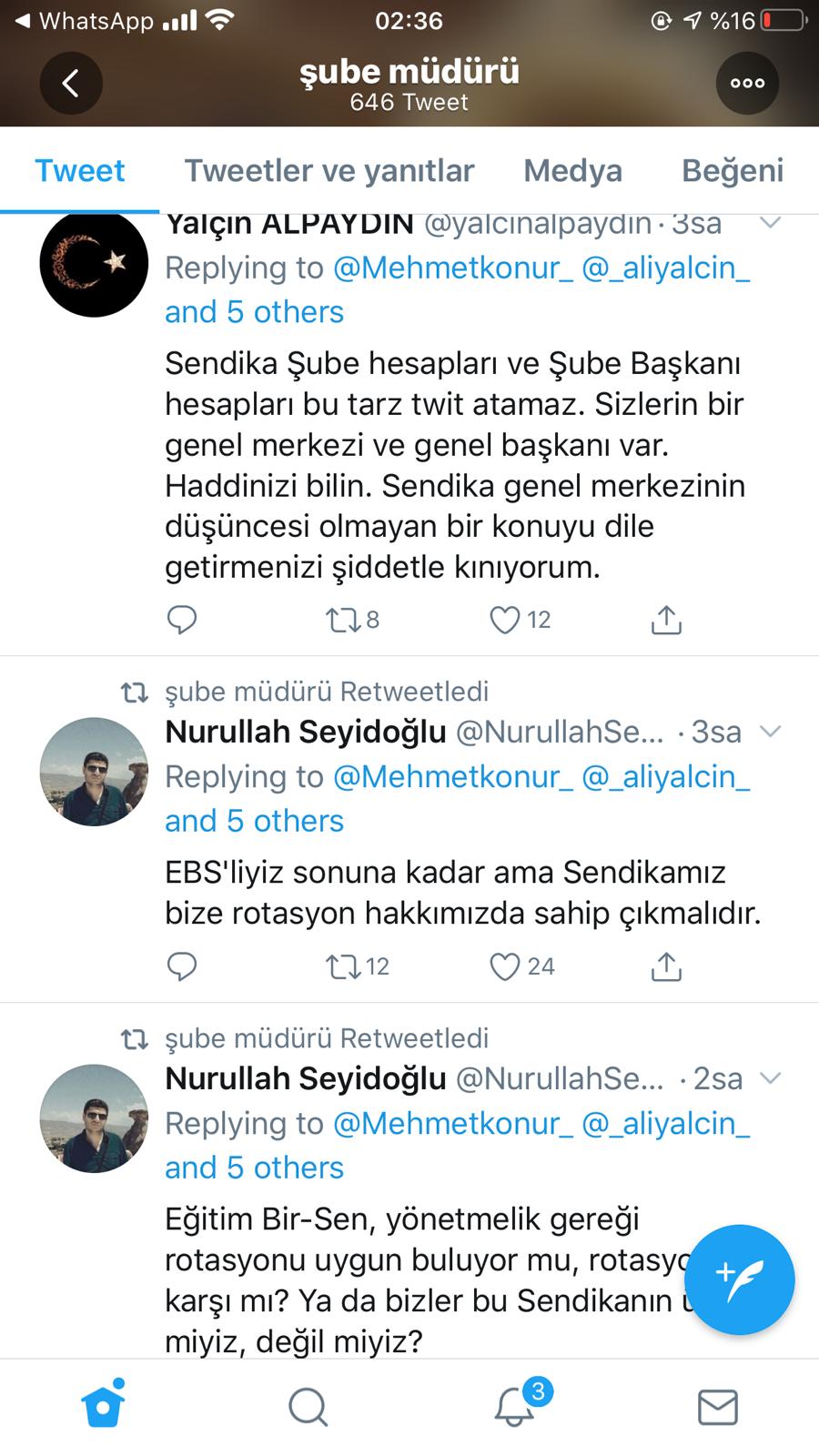Share the EBS'liyiz tweet by Nurullah Seyidoğlu

(x=666, y=966)
